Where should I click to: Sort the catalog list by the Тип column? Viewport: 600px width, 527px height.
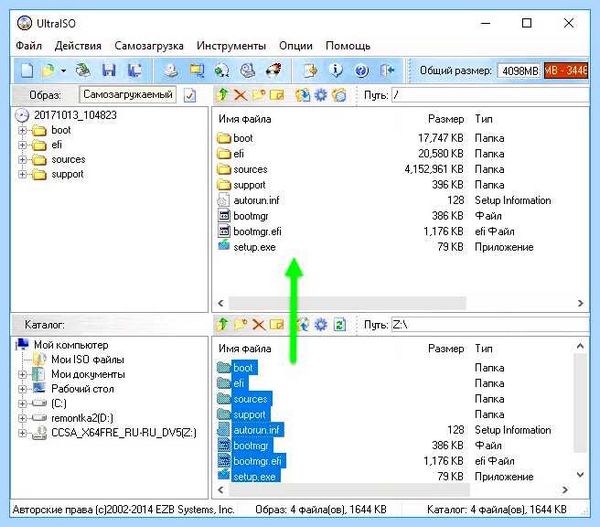tap(484, 349)
